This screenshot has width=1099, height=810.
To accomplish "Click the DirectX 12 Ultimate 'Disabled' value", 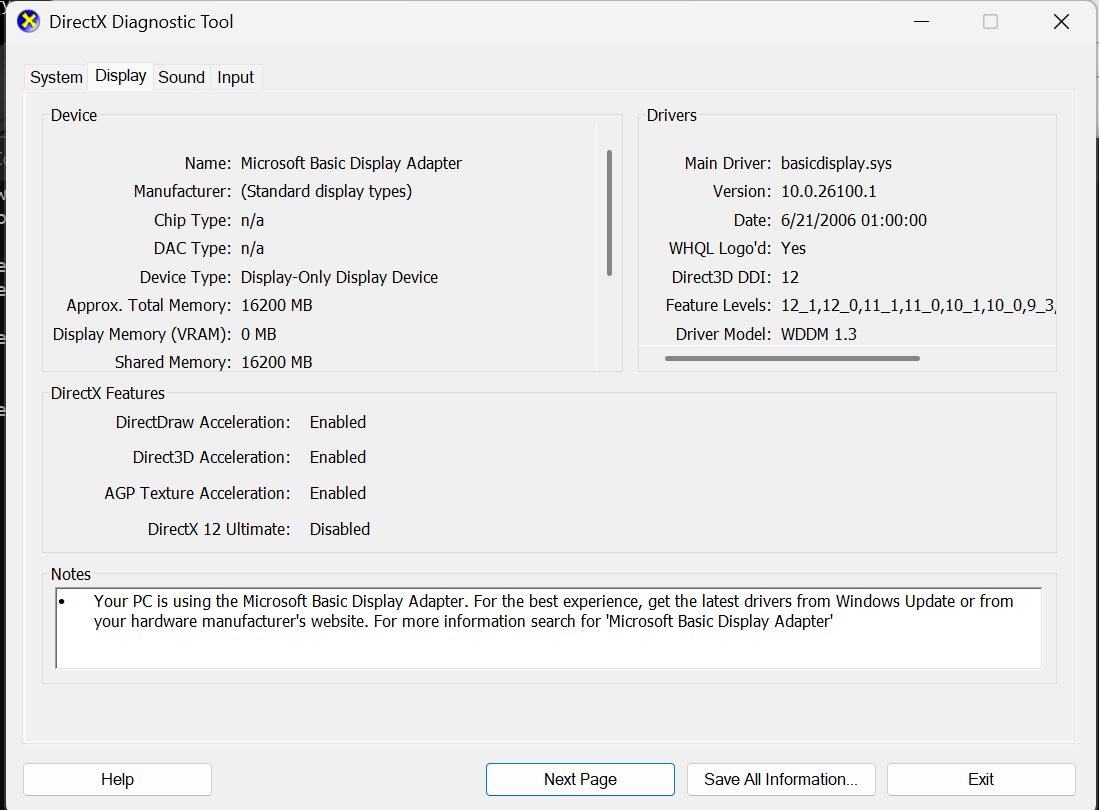I will pyautogui.click(x=340, y=529).
